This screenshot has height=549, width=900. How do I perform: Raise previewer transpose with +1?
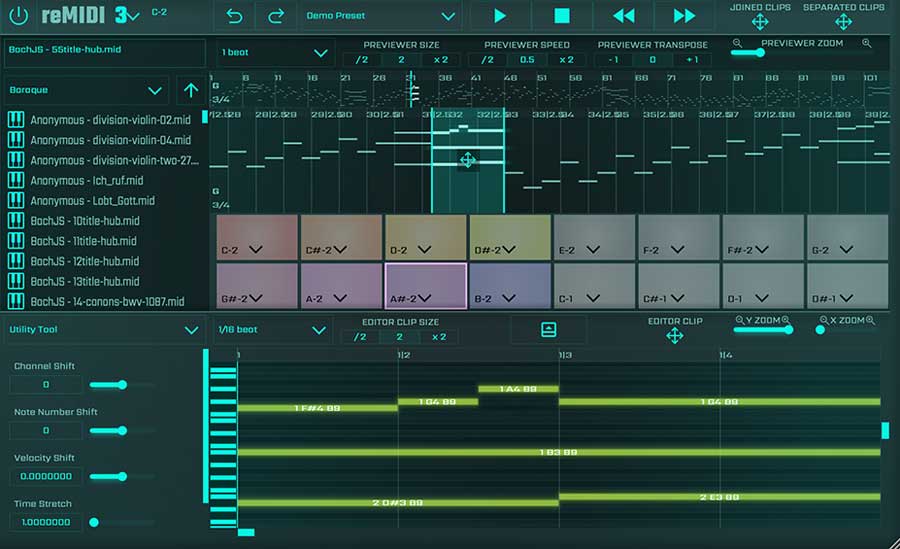692,60
